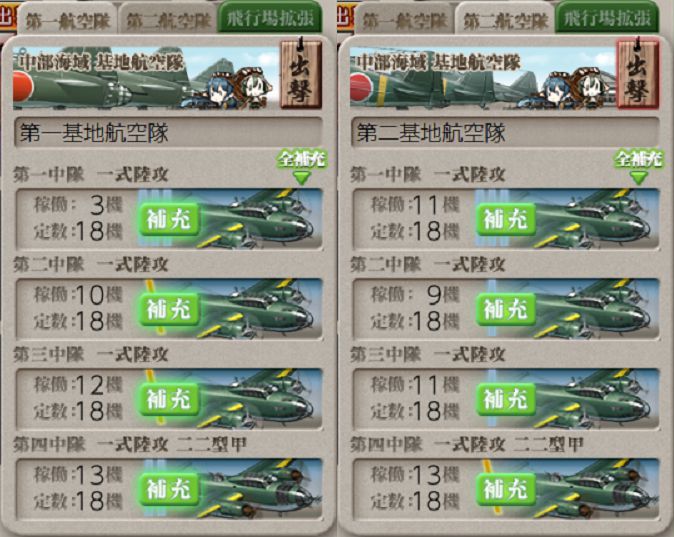Click 第二基地航空隊 name field
The height and width of the screenshot is (537, 674).
505,132
